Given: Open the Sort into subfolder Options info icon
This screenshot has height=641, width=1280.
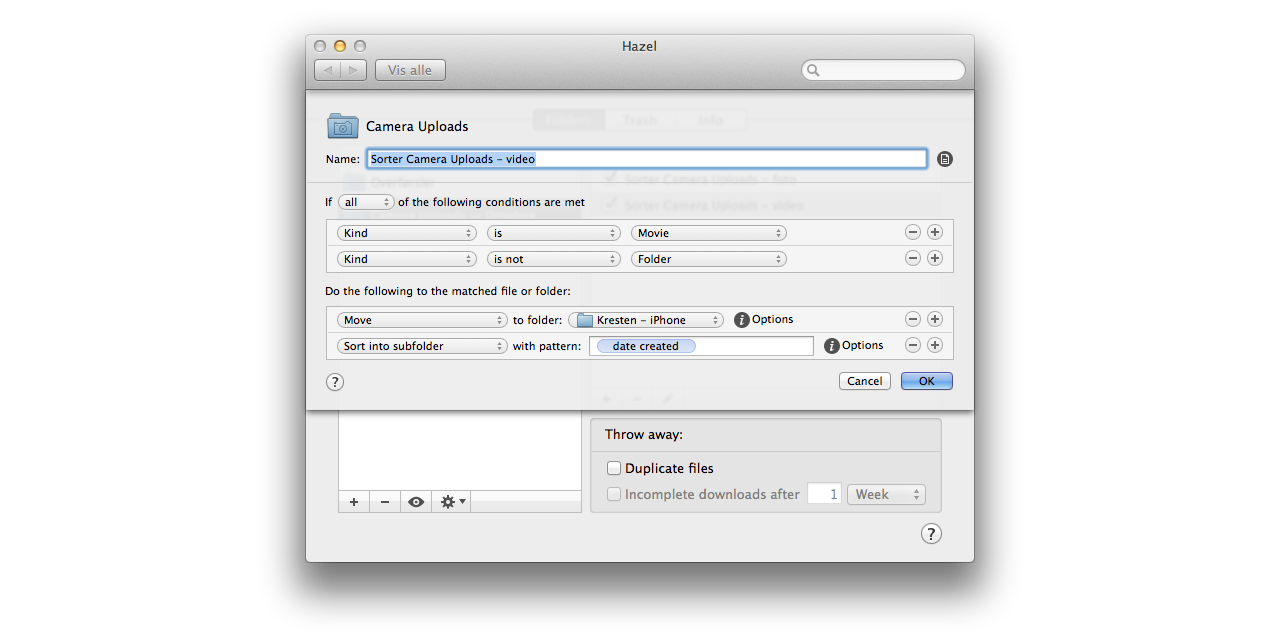Looking at the screenshot, I should pyautogui.click(x=832, y=346).
